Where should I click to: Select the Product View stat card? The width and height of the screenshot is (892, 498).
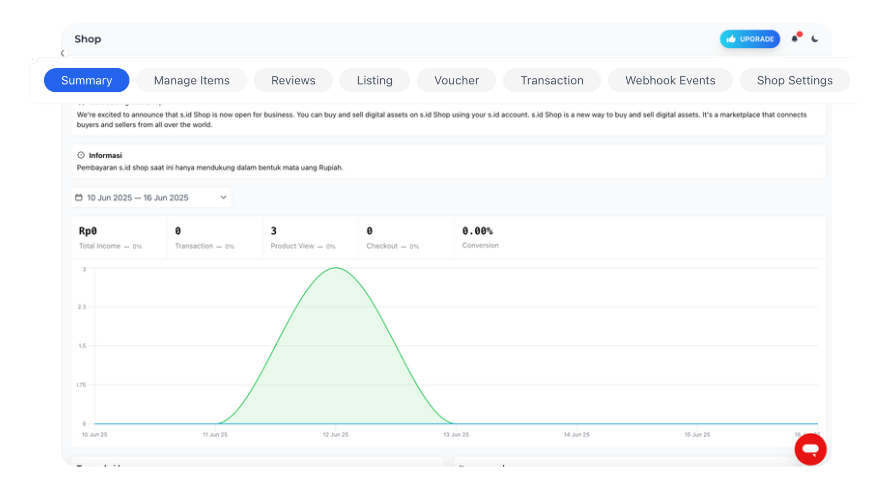(310, 237)
